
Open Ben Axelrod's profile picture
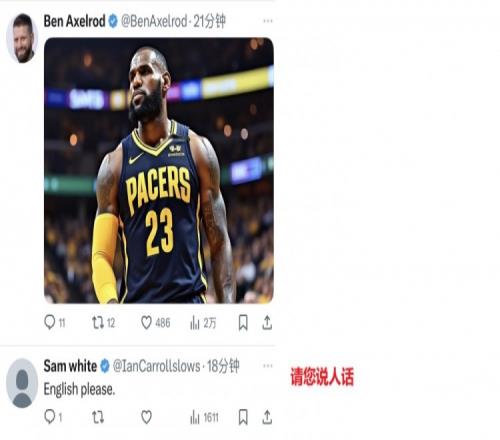click(22, 38)
